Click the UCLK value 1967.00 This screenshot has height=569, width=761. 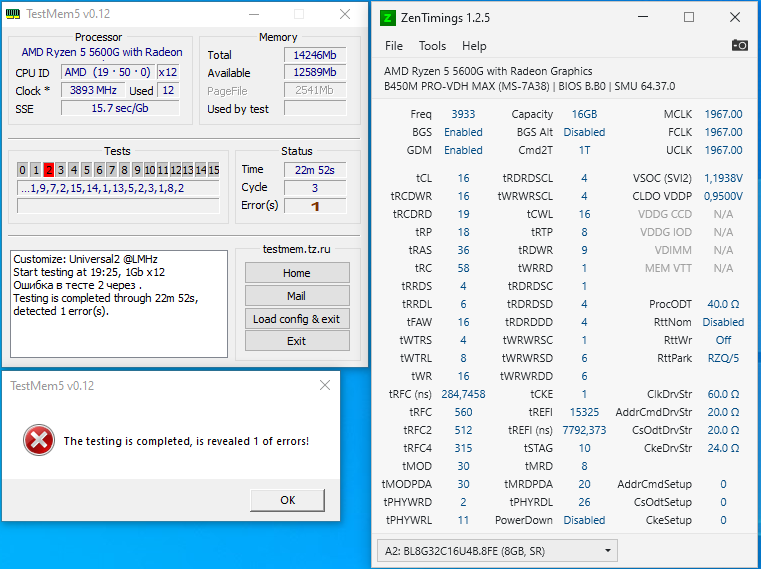[723, 150]
